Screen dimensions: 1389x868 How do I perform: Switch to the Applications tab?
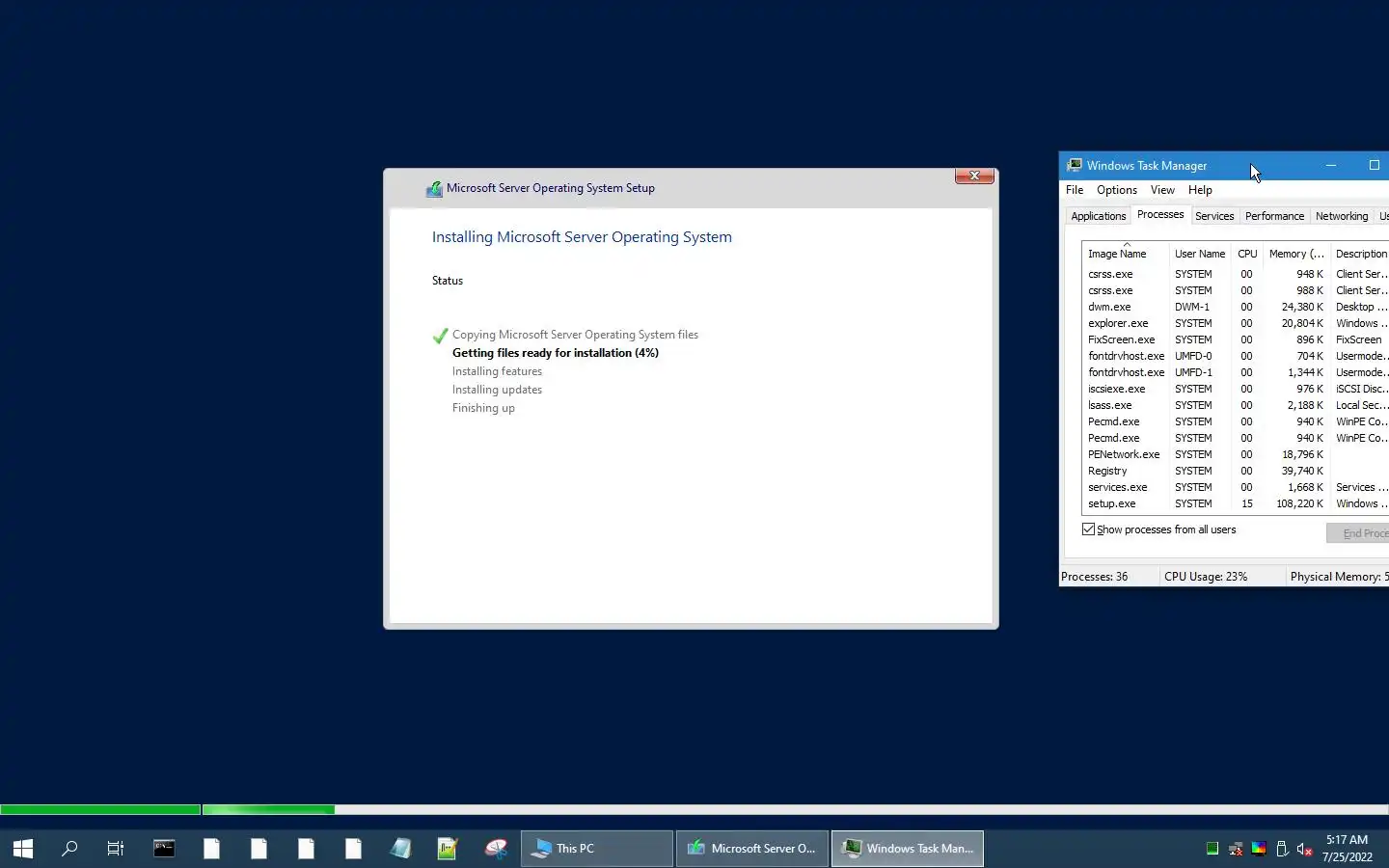(1098, 216)
